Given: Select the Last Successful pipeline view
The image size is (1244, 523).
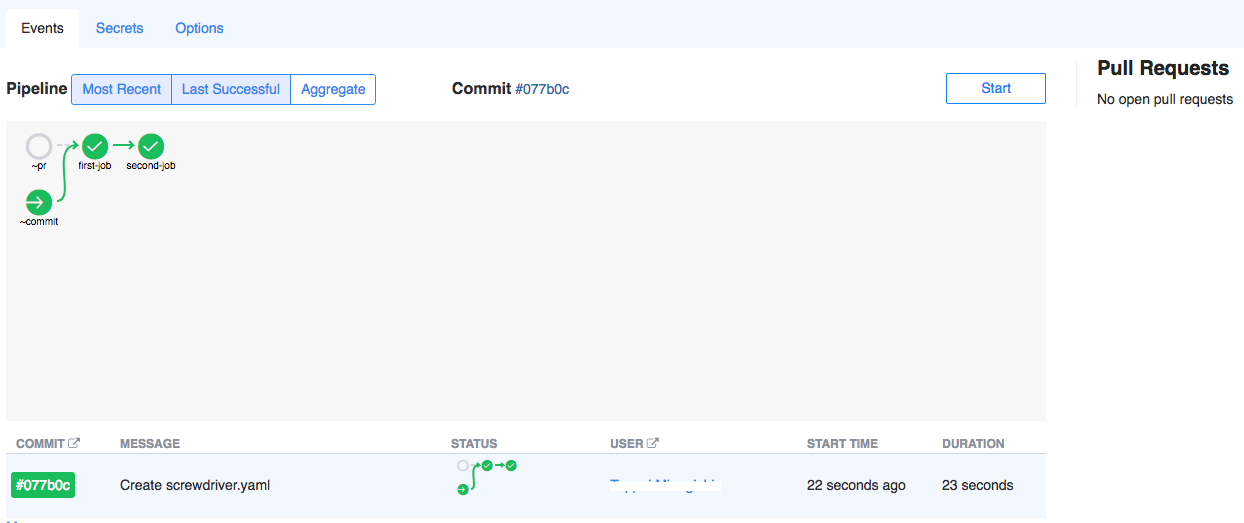Looking at the screenshot, I should pos(231,89).
